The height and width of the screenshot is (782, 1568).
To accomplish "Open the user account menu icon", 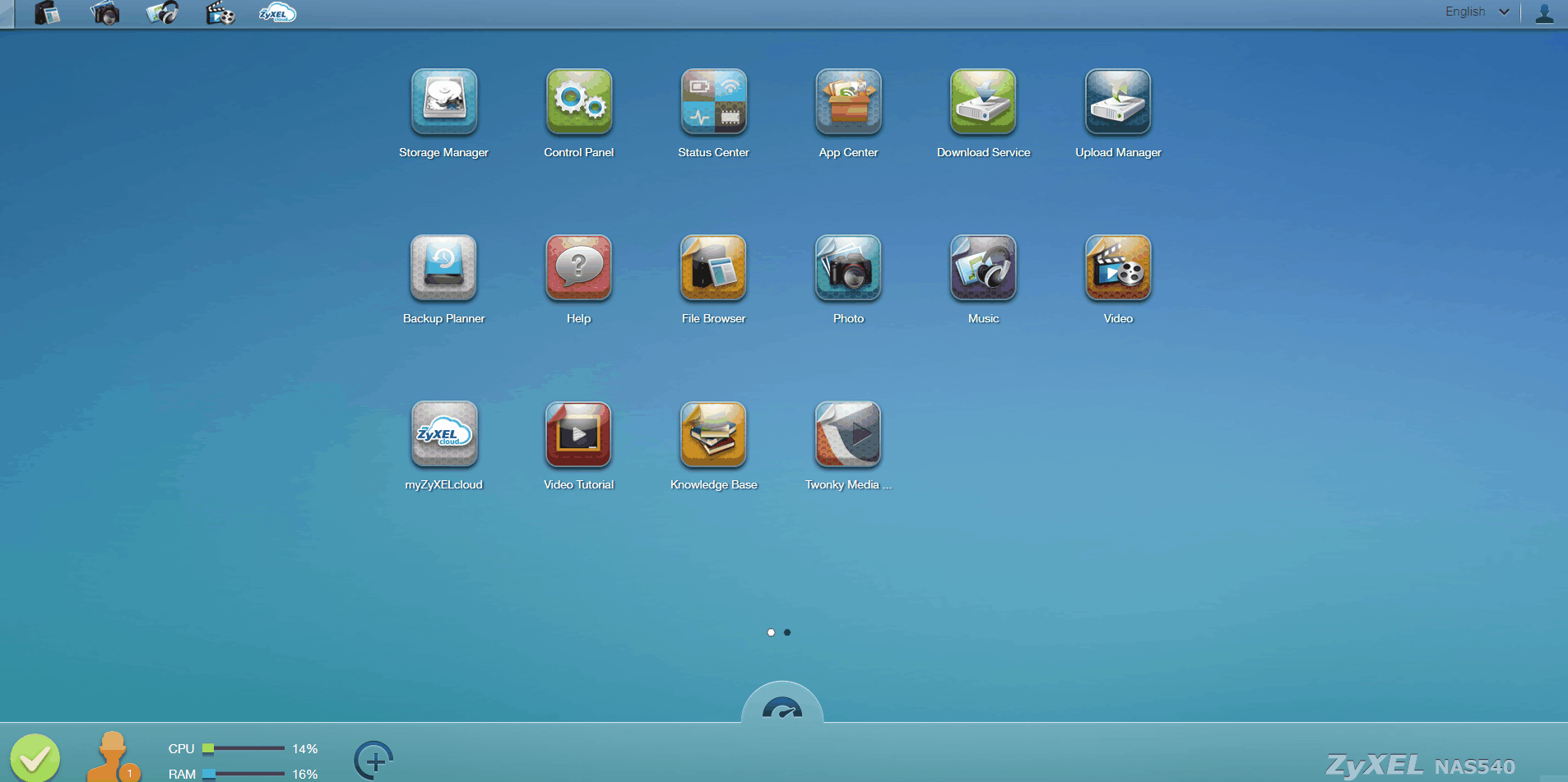I will [1544, 13].
